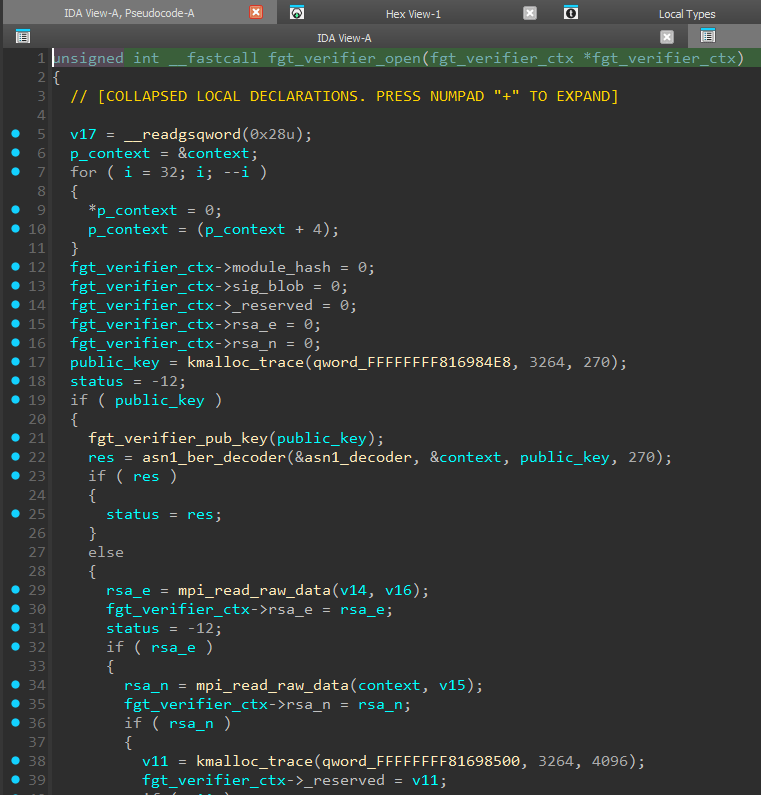Screen dimensions: 761x795
Task: Toggle breakpoint dot on line 5
Action: [x=15, y=134]
